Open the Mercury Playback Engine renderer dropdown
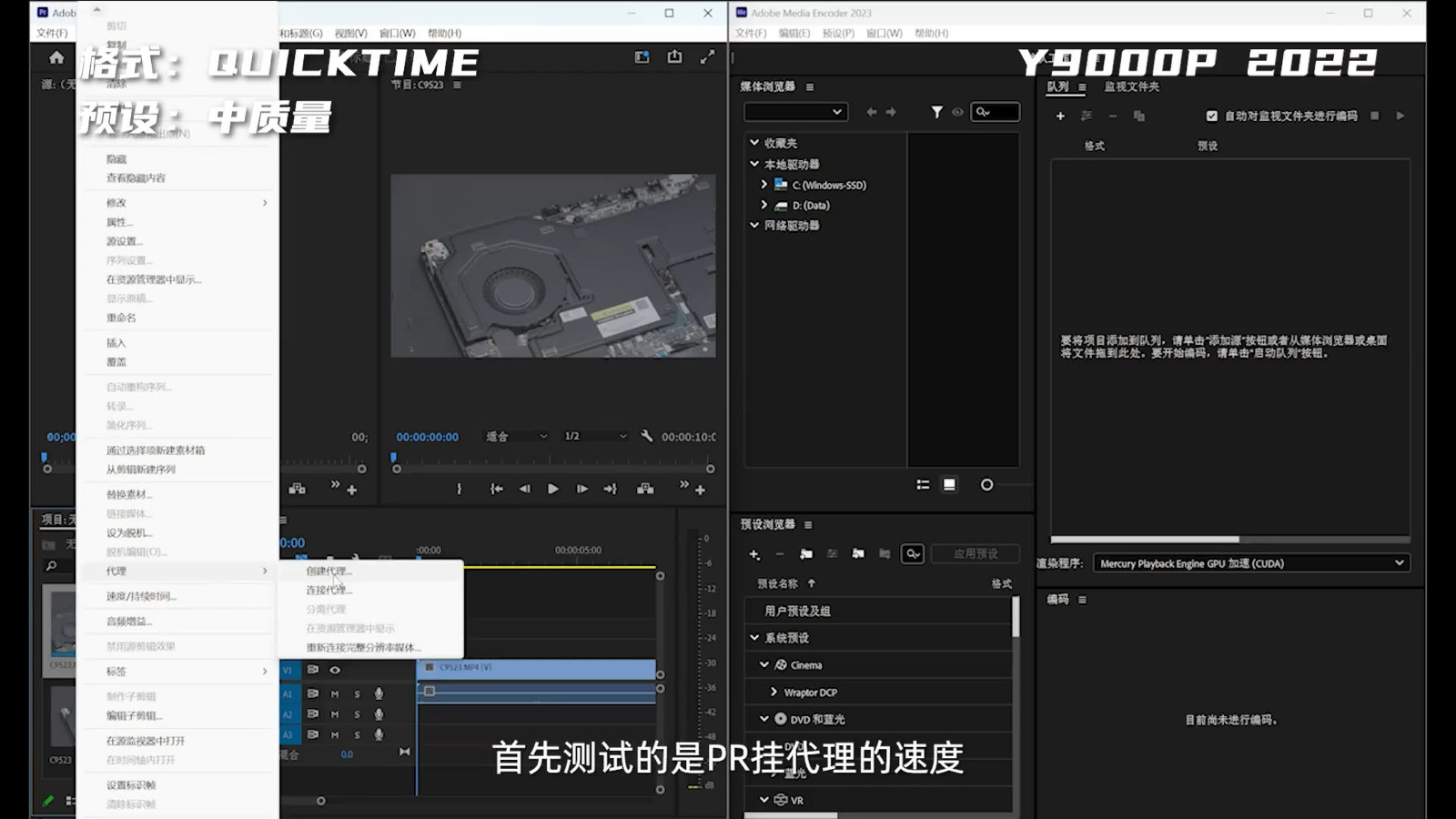Viewport: 1456px width, 819px height. click(x=1251, y=563)
